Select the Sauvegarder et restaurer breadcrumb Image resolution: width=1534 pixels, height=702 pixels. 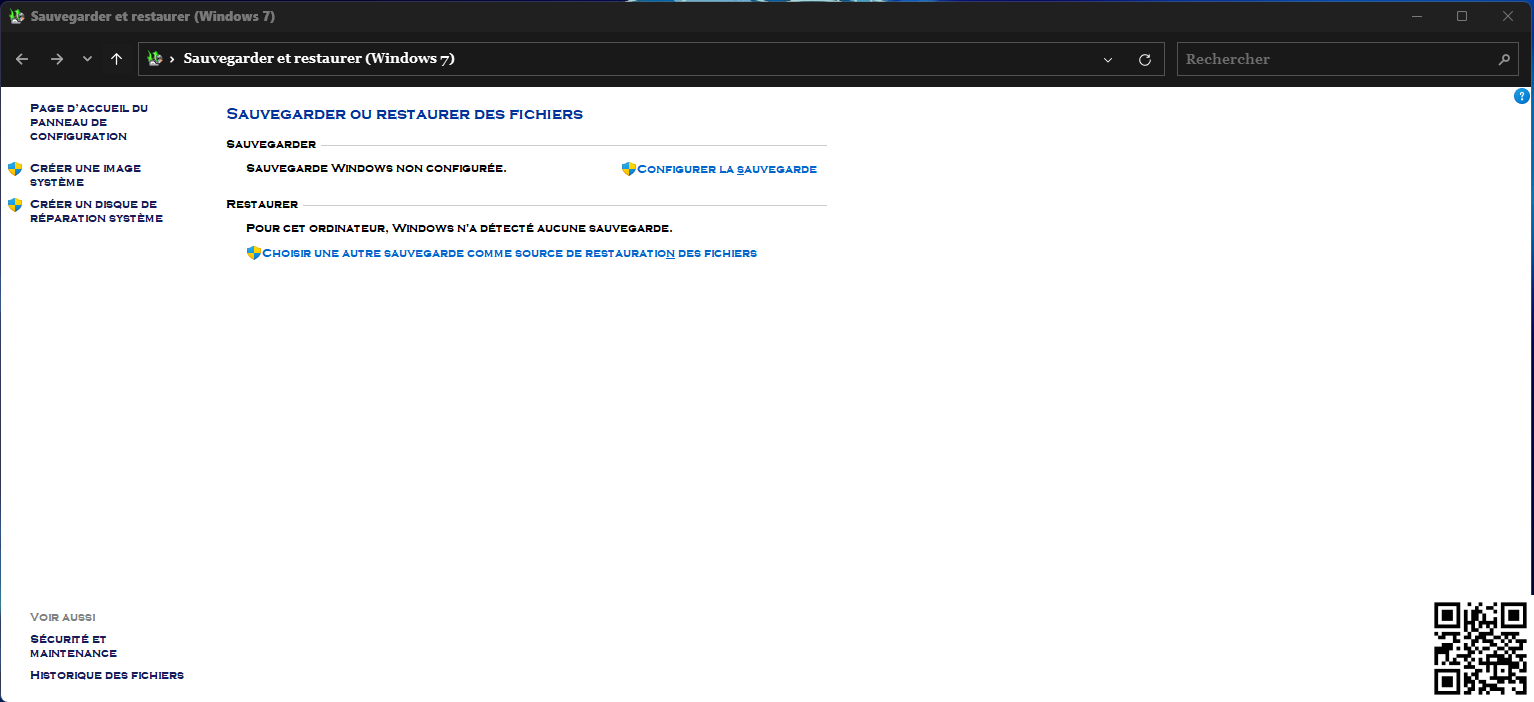pos(319,59)
